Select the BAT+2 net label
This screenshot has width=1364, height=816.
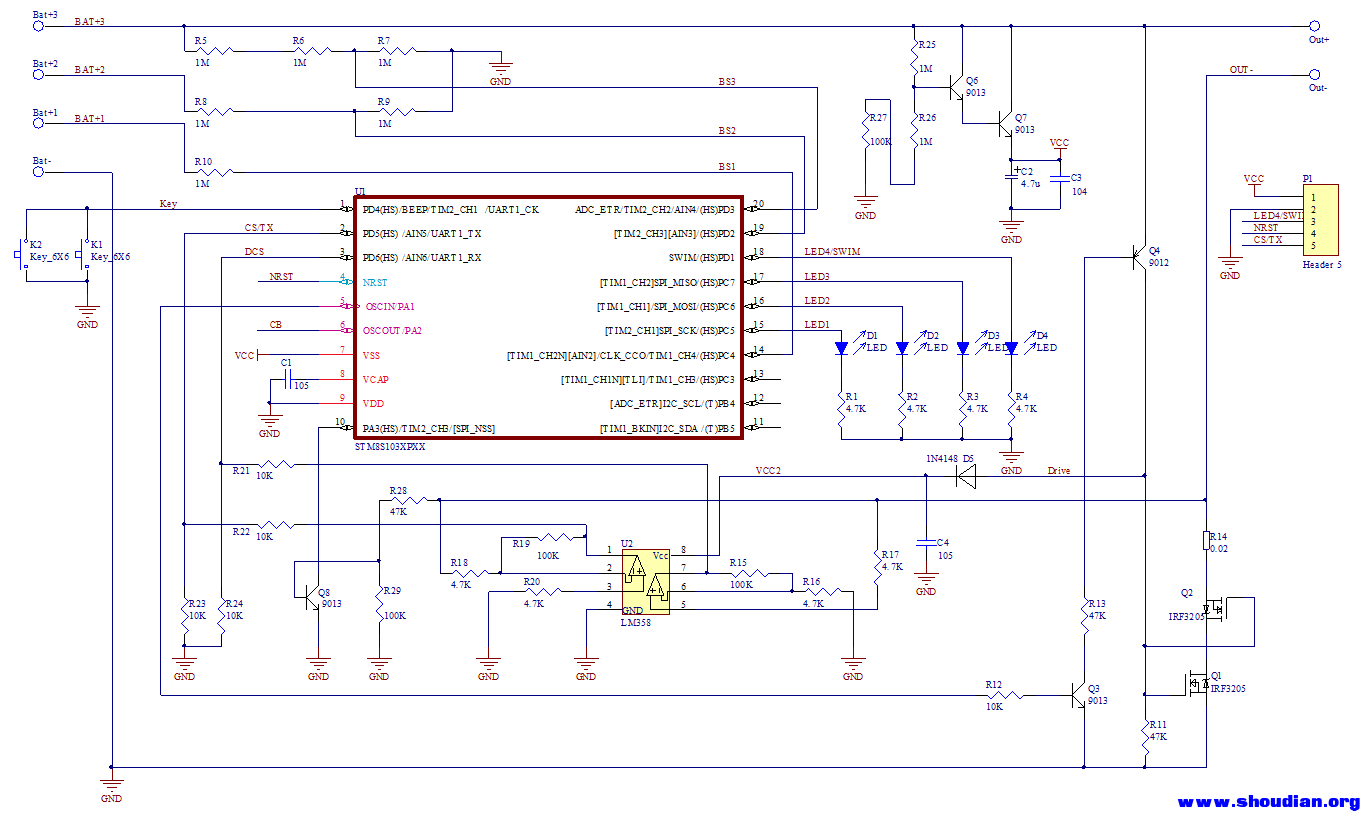click(x=89, y=70)
